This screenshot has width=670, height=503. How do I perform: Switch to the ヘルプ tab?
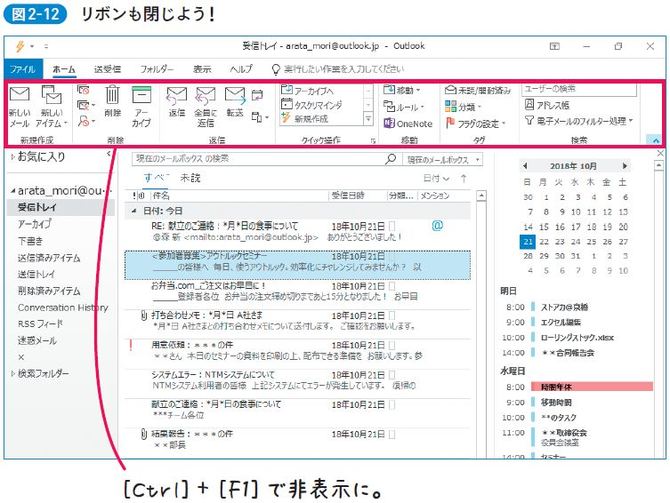241,69
